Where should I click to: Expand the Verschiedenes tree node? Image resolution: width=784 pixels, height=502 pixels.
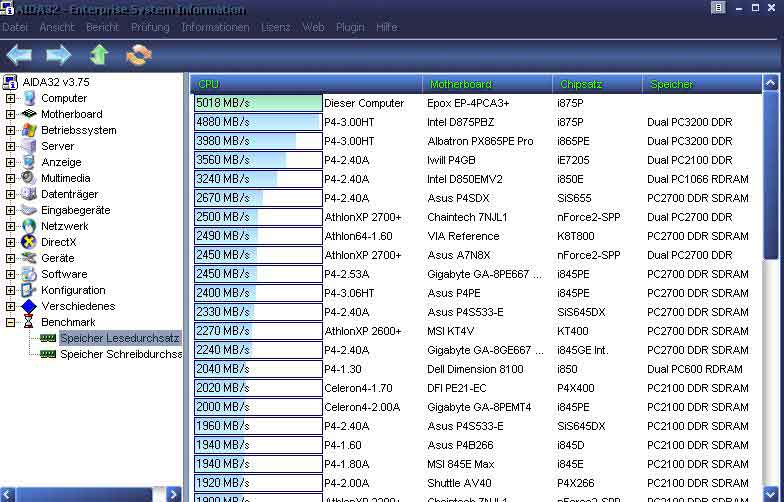10,306
